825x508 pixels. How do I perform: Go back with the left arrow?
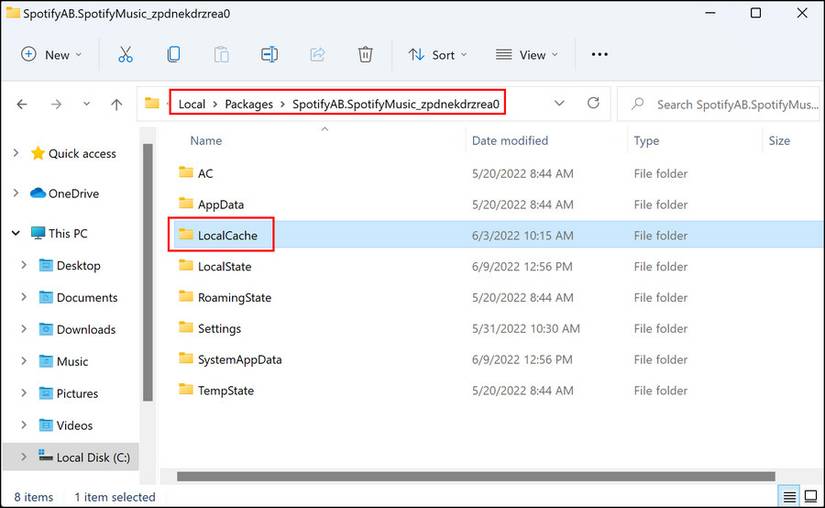22,104
